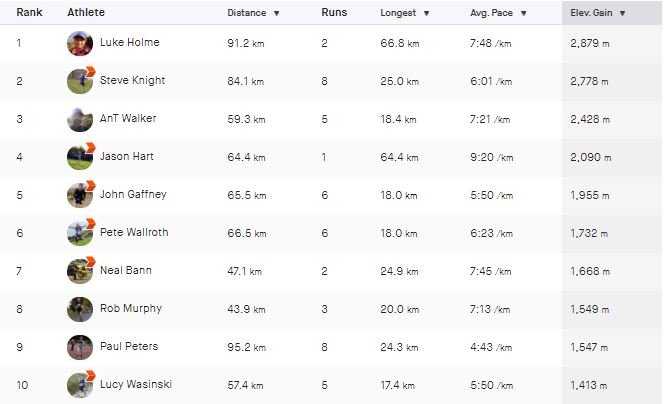Click Paul Peters' profile avatar
This screenshot has width=666, height=404.
pos(80,347)
